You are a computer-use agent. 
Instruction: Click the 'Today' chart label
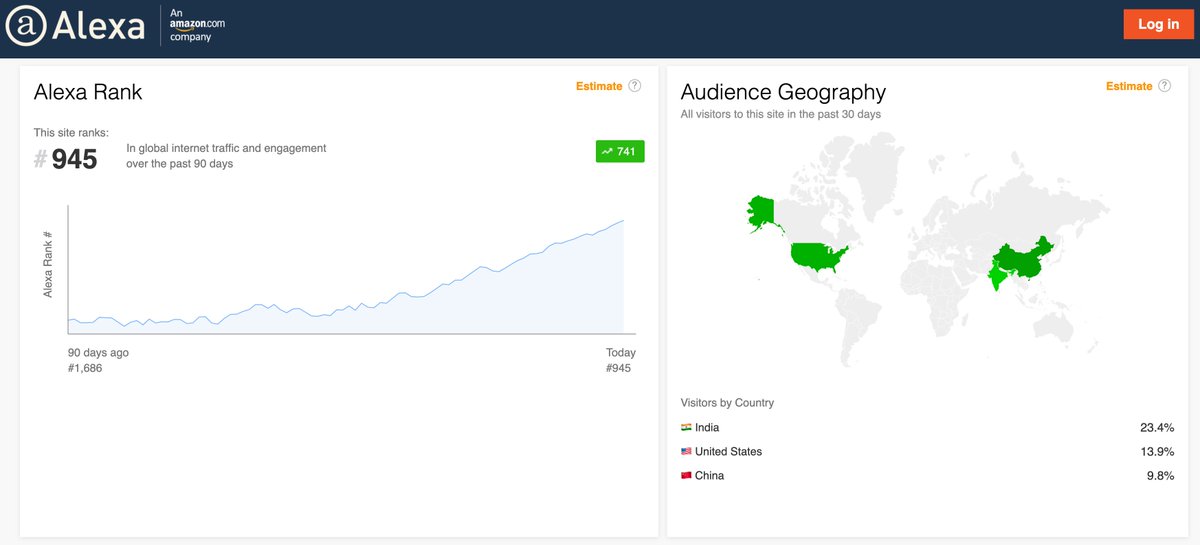click(x=621, y=353)
